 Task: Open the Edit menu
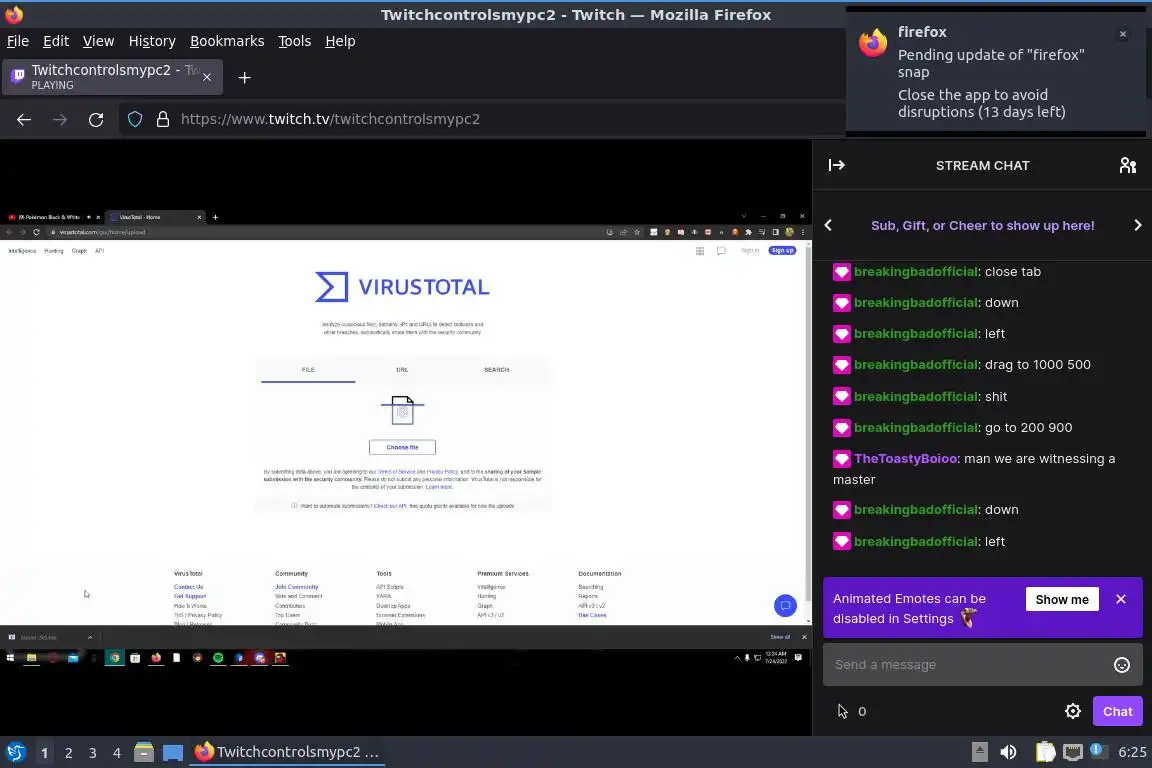tap(56, 41)
